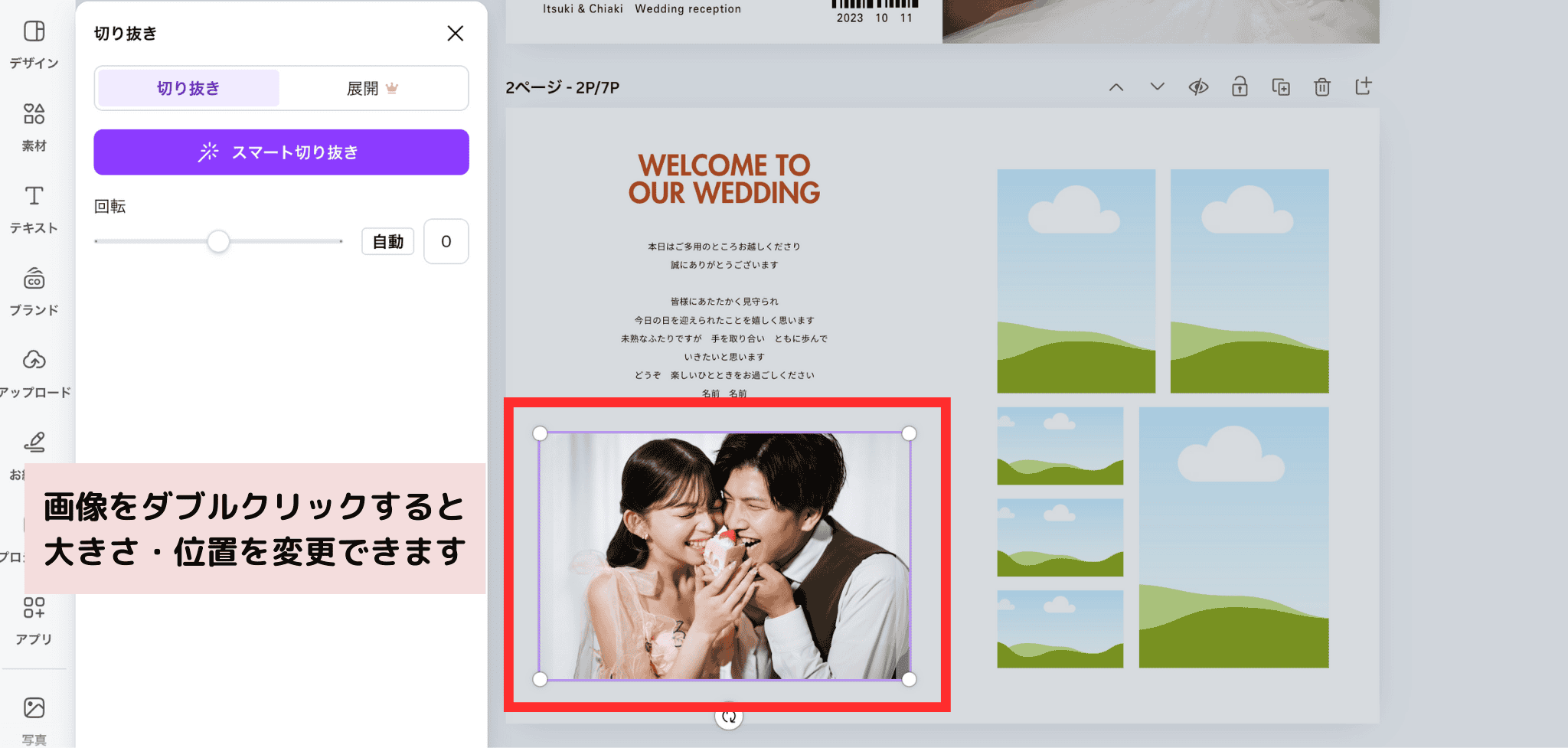Lock page 2 with the padlock icon

point(1240,87)
